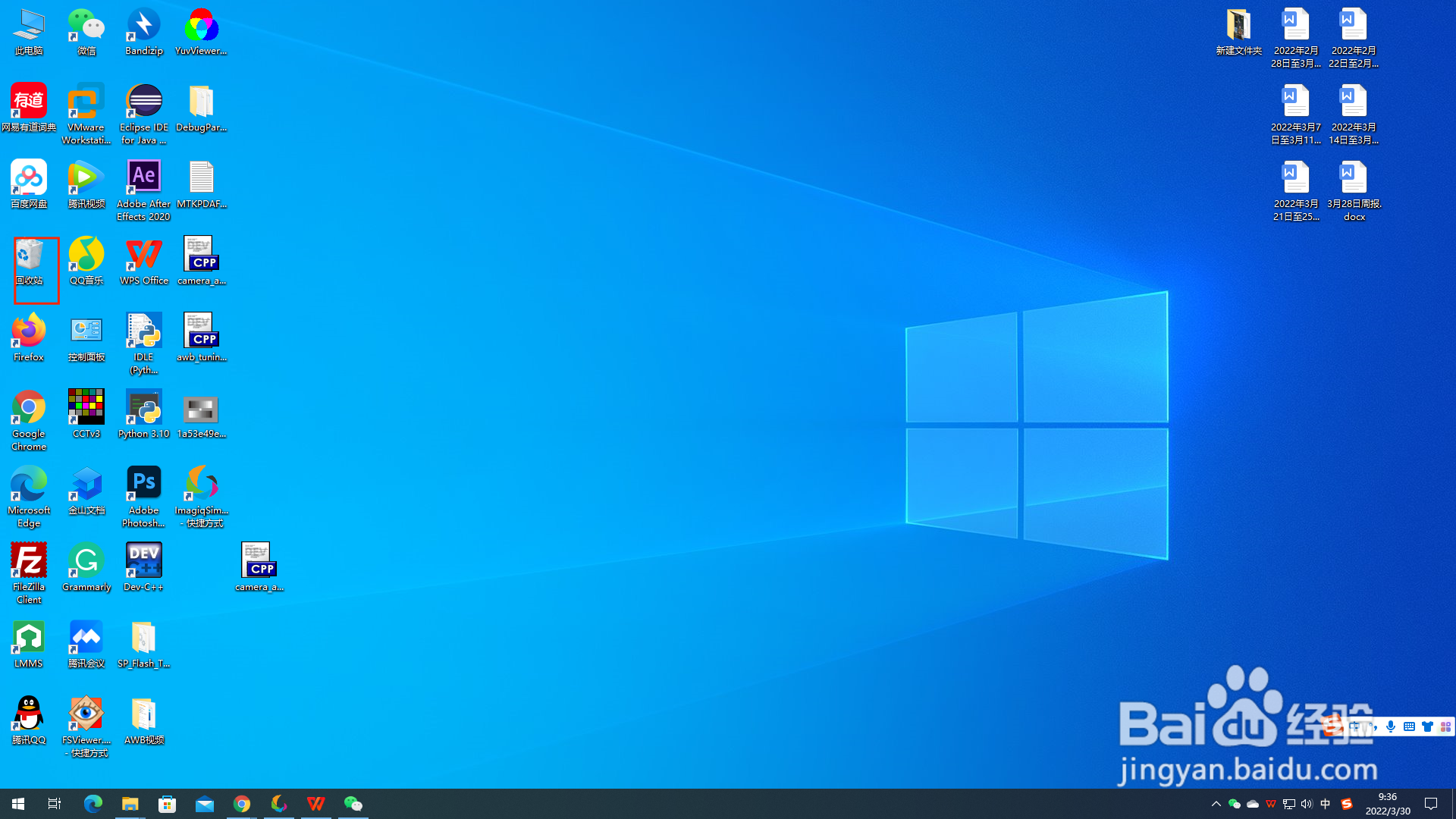1456x819 pixels.
Task: Select the VMware Workstation desktop shortcut
Action: pos(86,115)
